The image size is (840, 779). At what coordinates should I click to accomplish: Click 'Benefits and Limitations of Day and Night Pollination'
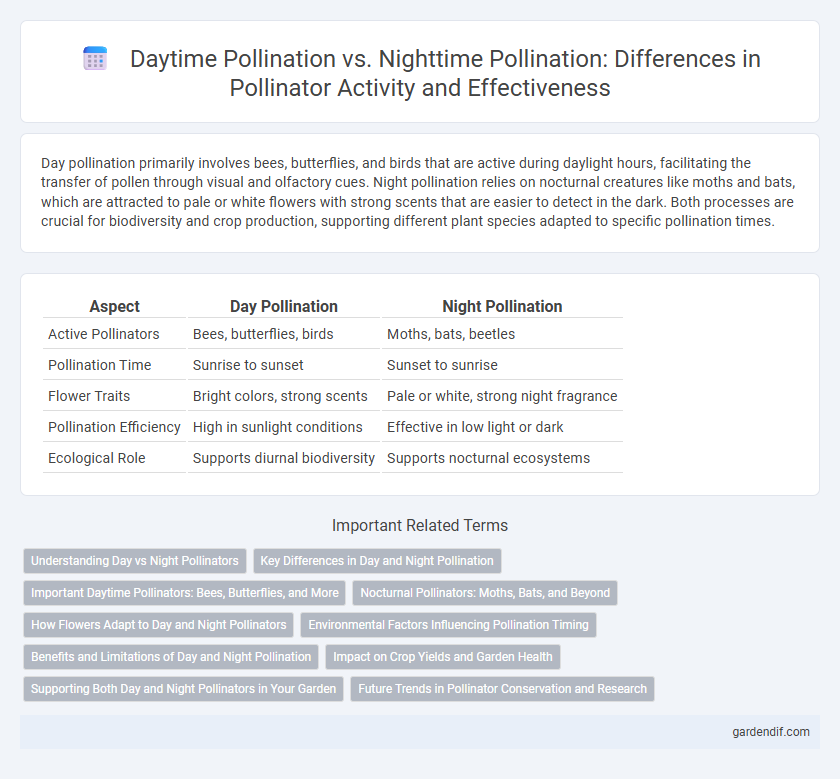[x=171, y=657]
